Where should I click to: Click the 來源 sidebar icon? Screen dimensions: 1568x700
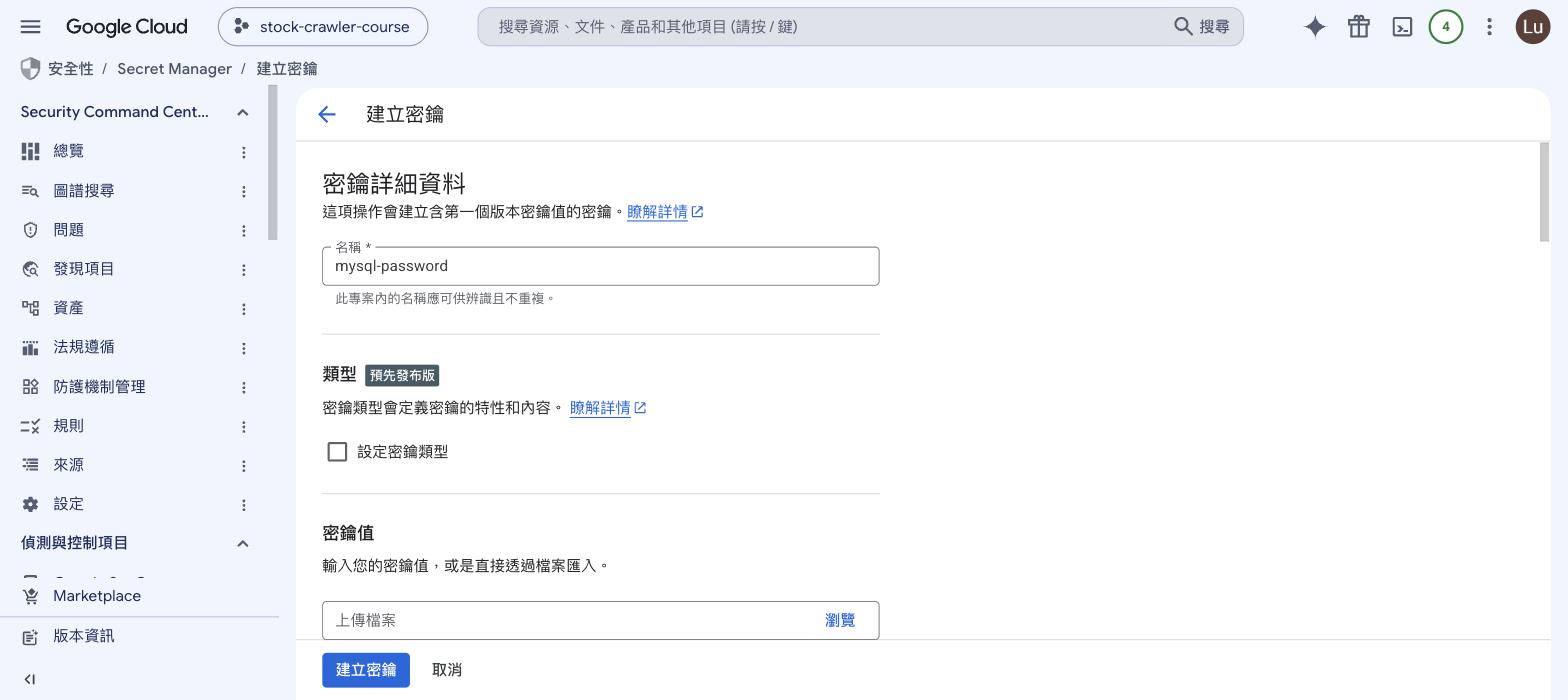coord(30,465)
